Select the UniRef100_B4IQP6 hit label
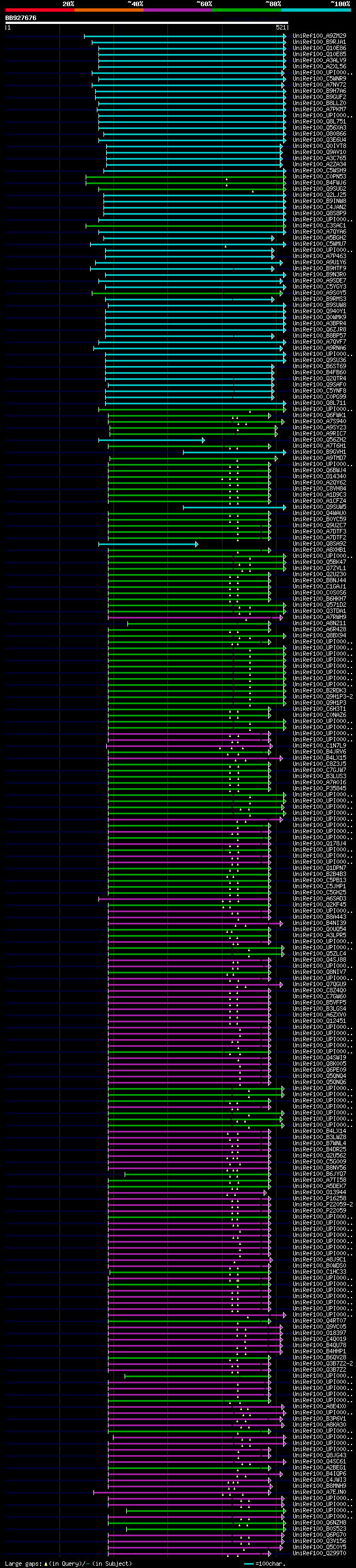356x1568 pixels. [319, 1473]
